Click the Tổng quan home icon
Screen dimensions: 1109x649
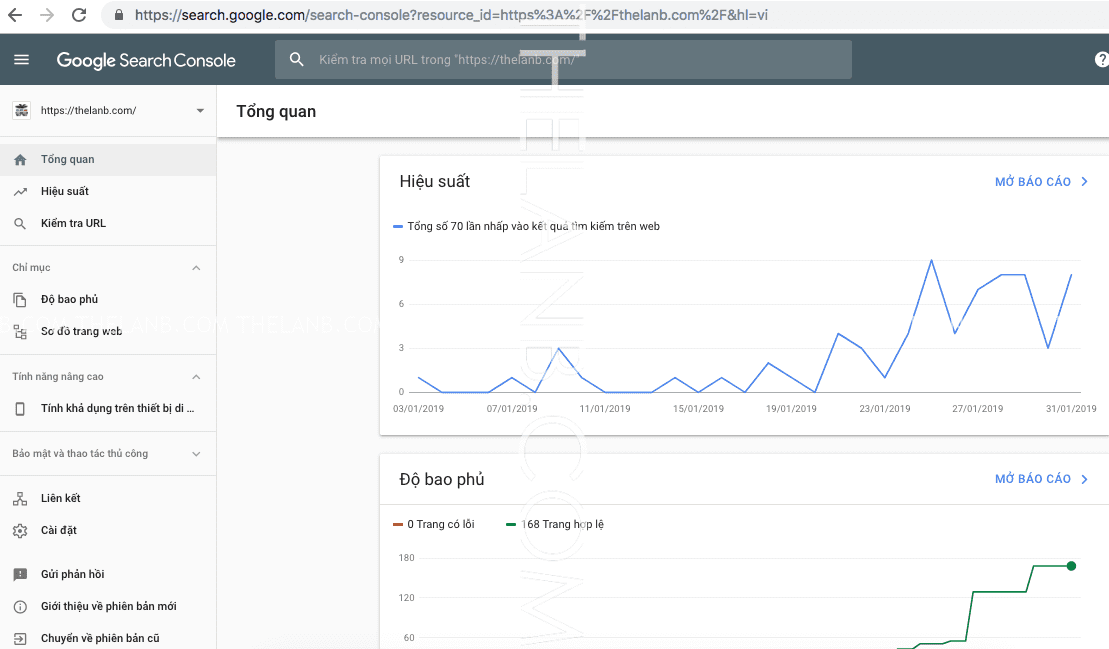click(x=20, y=160)
